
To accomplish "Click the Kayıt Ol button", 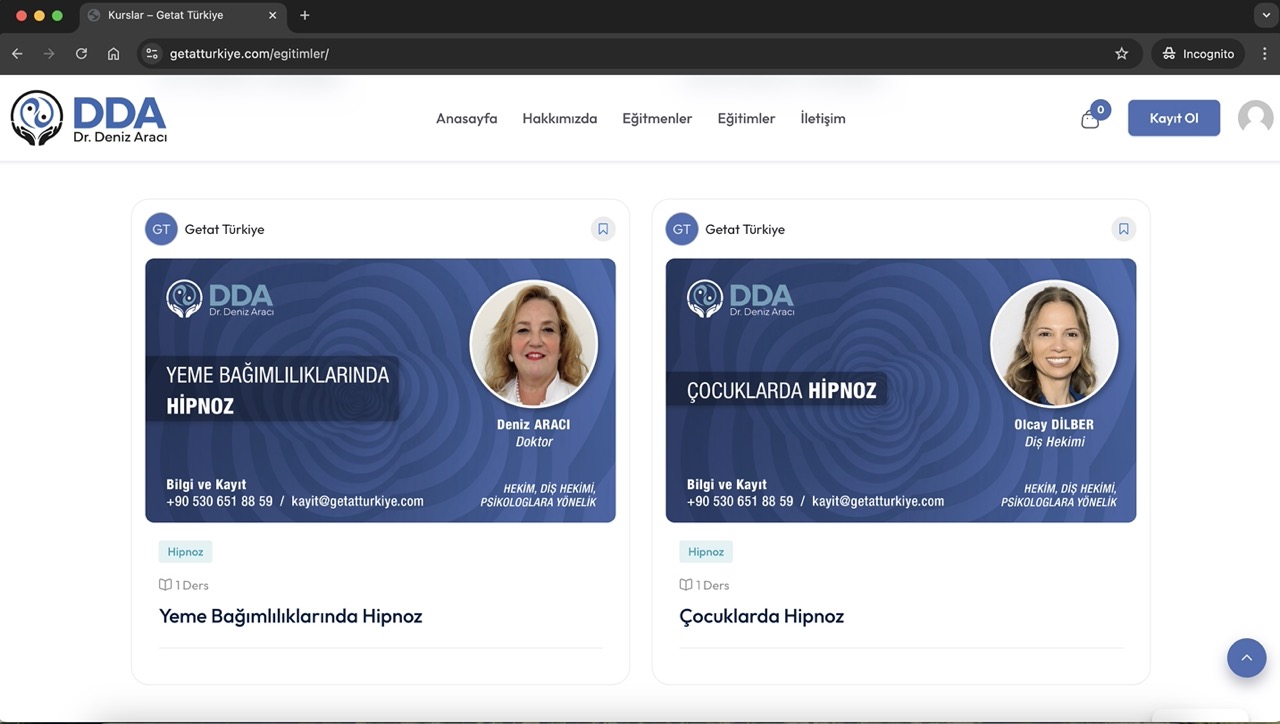I will pyautogui.click(x=1173, y=118).
